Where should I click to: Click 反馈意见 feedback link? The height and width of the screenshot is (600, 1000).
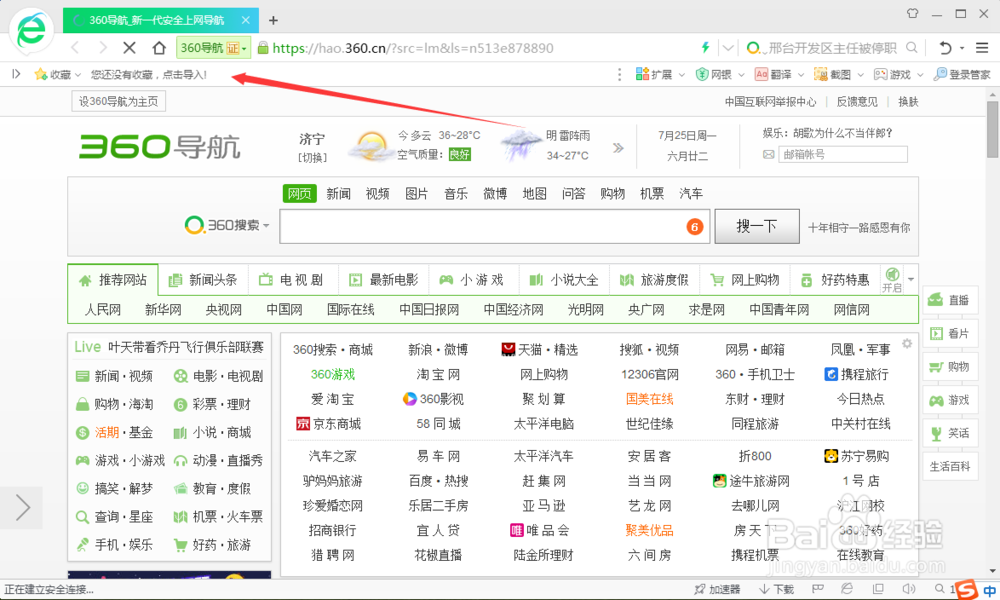[857, 102]
